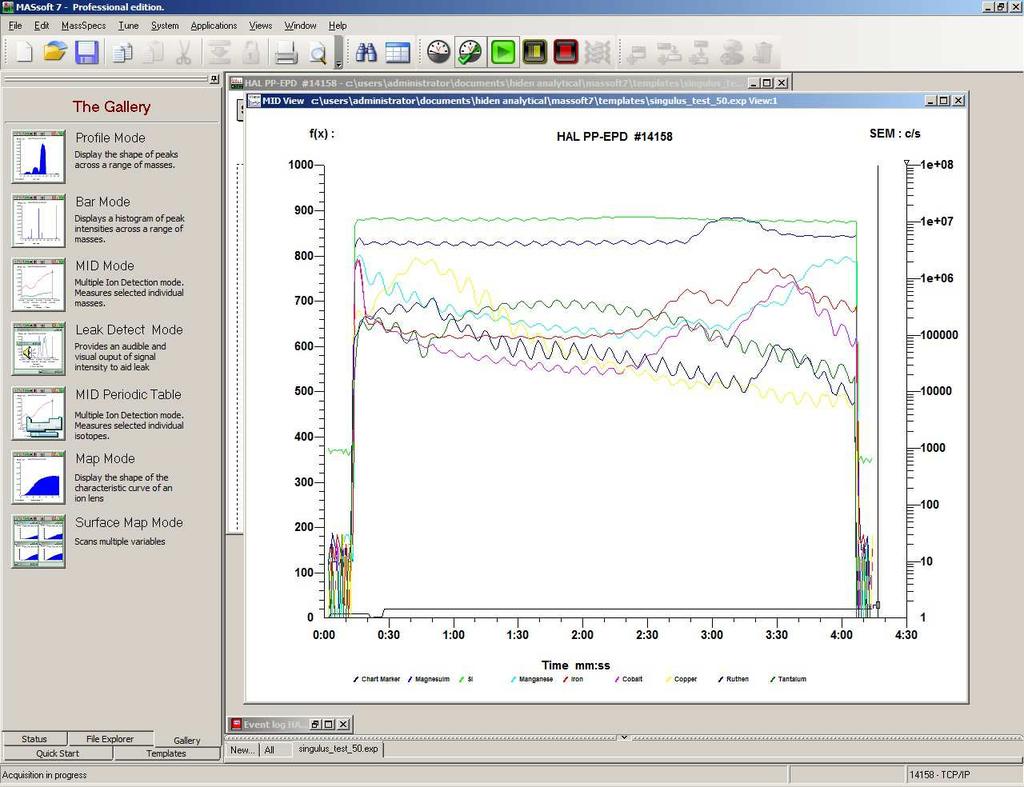This screenshot has width=1024, height=787.
Task: Click the Manganese legend entry
Action: [532, 679]
